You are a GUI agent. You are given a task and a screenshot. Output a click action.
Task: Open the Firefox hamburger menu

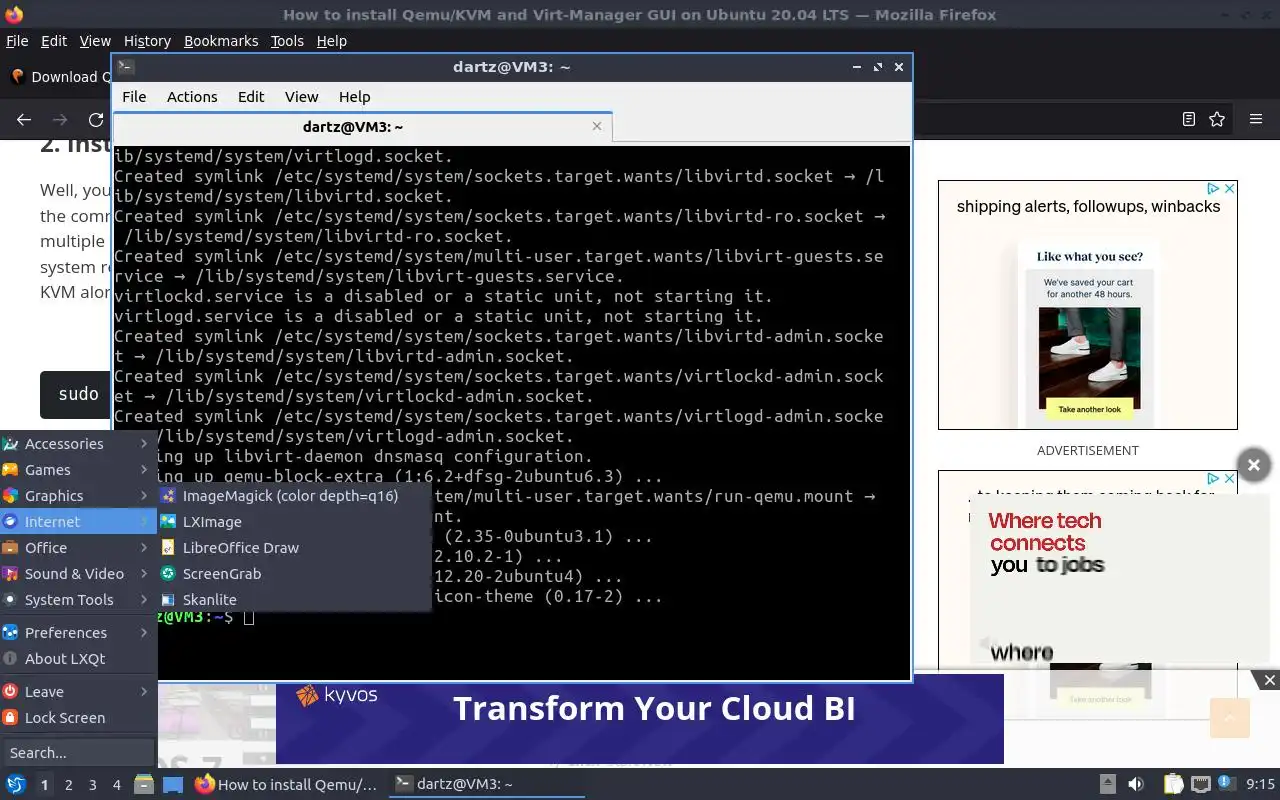(1256, 119)
